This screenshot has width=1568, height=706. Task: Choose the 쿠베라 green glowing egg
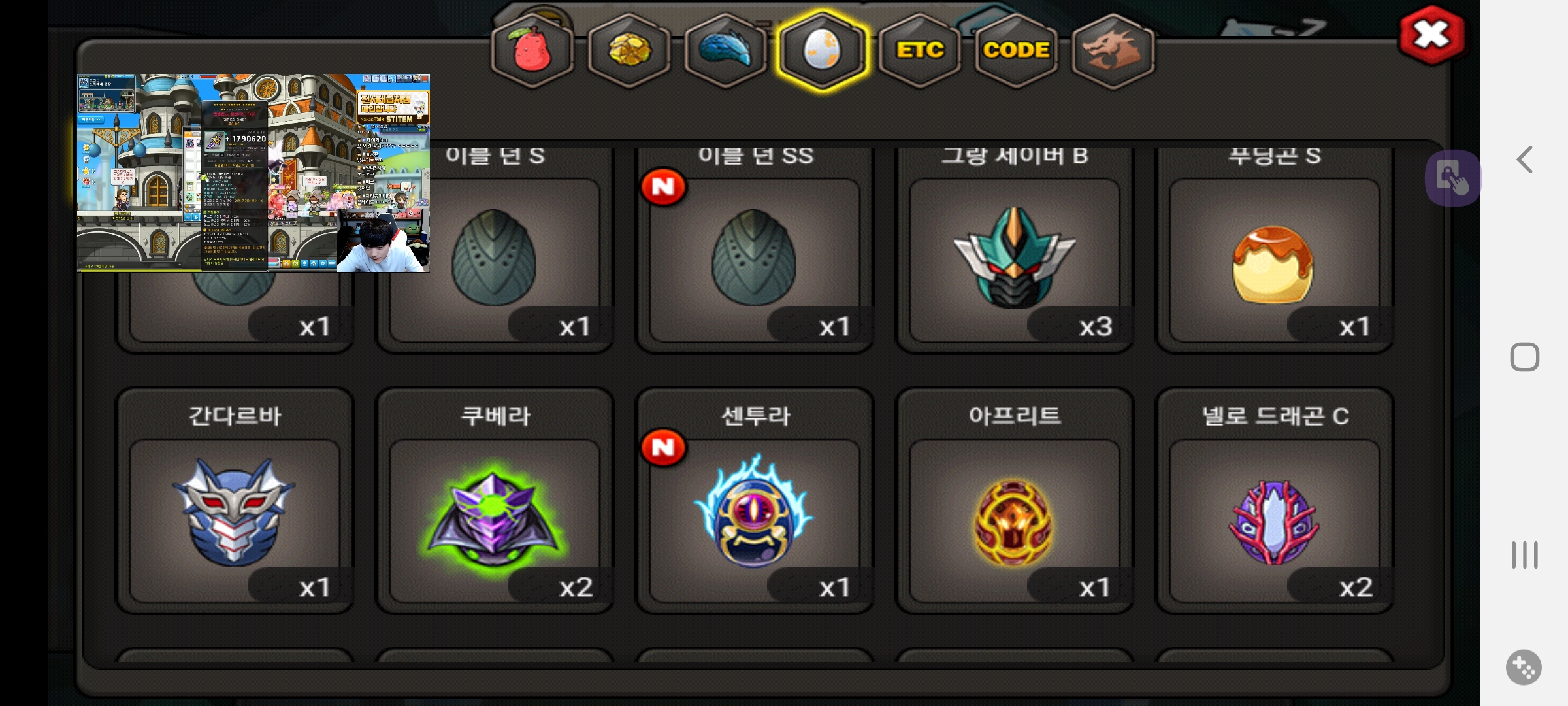pos(495,501)
